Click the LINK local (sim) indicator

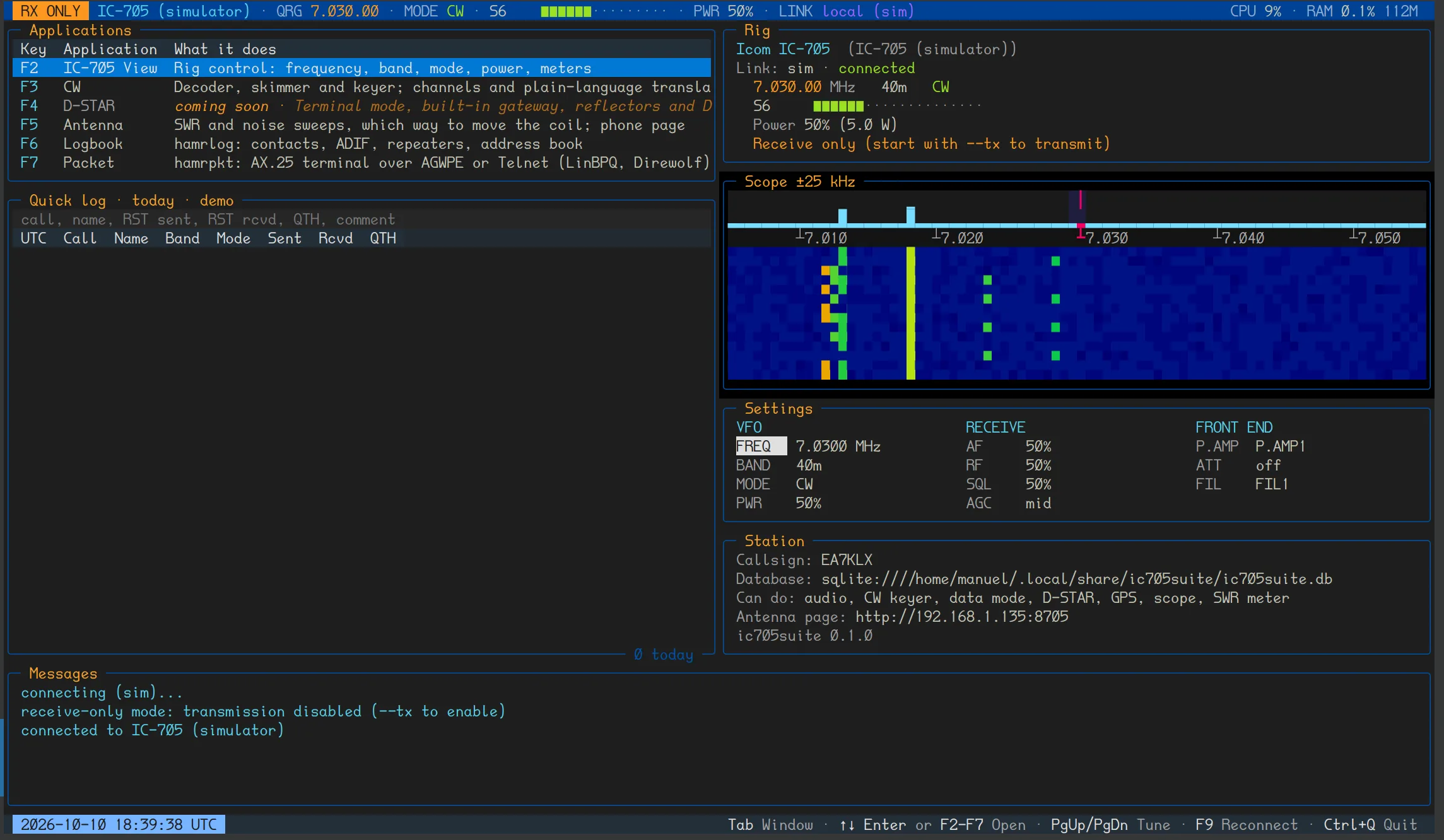846,11
